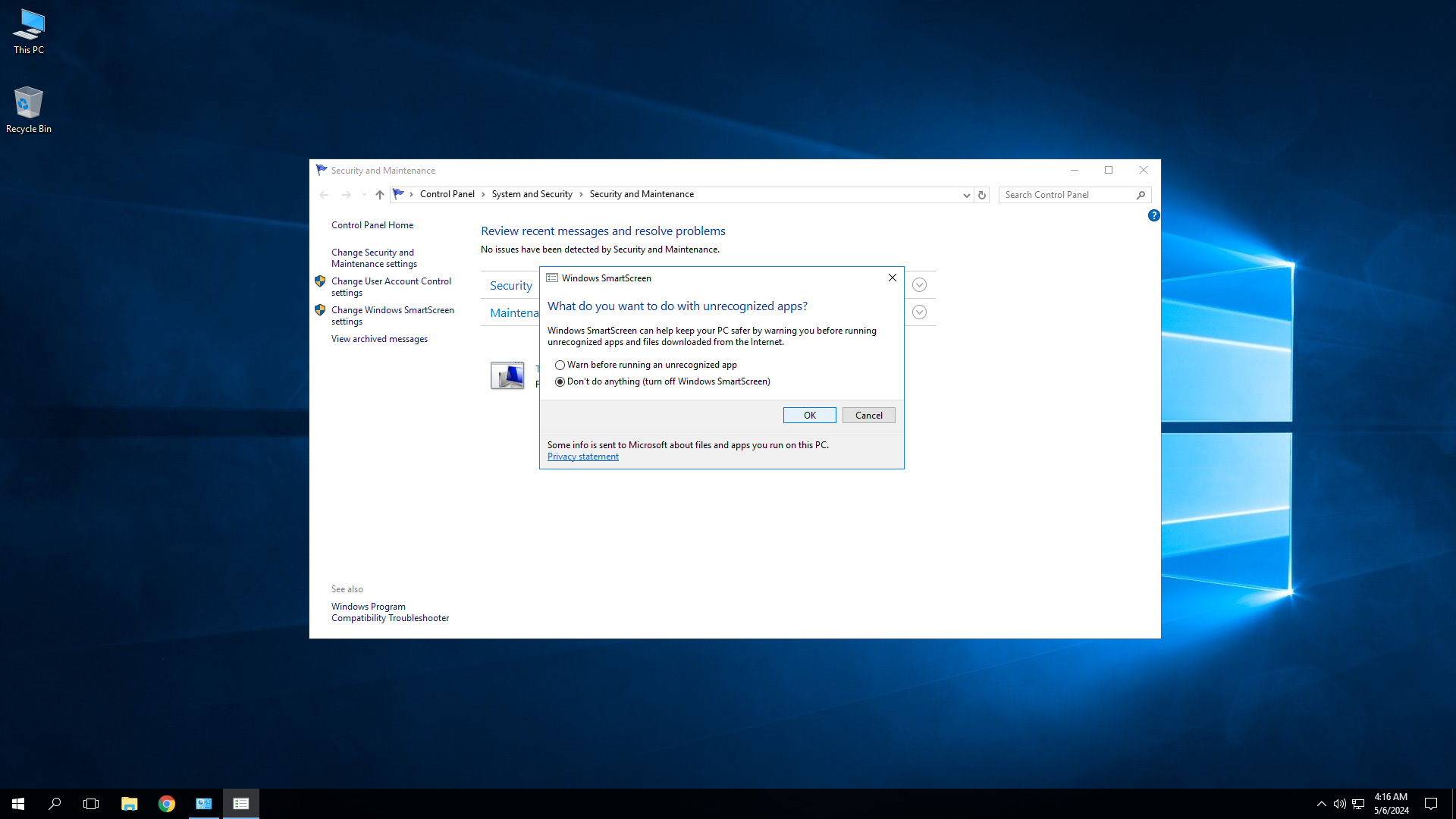The width and height of the screenshot is (1456, 819).
Task: Expand breadcrumb arrow after Control Panel
Action: coord(483,195)
